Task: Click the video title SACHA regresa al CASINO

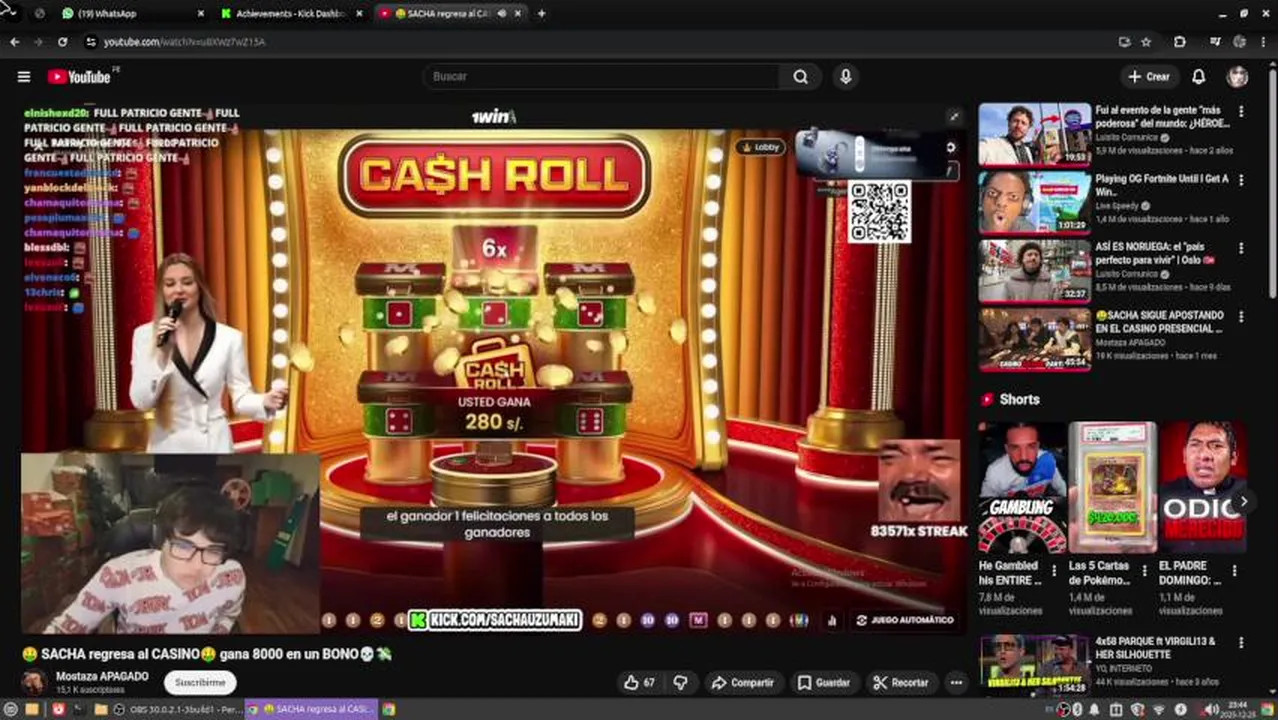Action: pyautogui.click(x=207, y=653)
